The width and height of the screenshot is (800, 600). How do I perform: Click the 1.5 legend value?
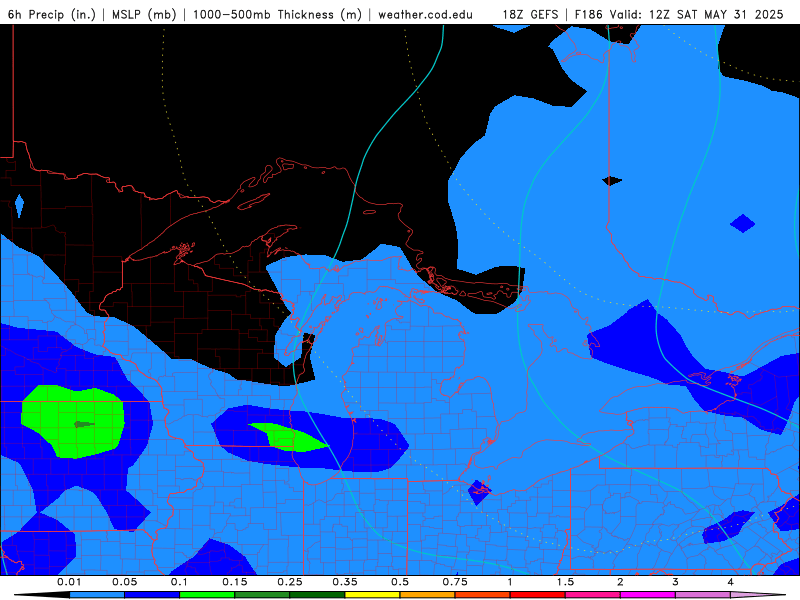coord(565,582)
